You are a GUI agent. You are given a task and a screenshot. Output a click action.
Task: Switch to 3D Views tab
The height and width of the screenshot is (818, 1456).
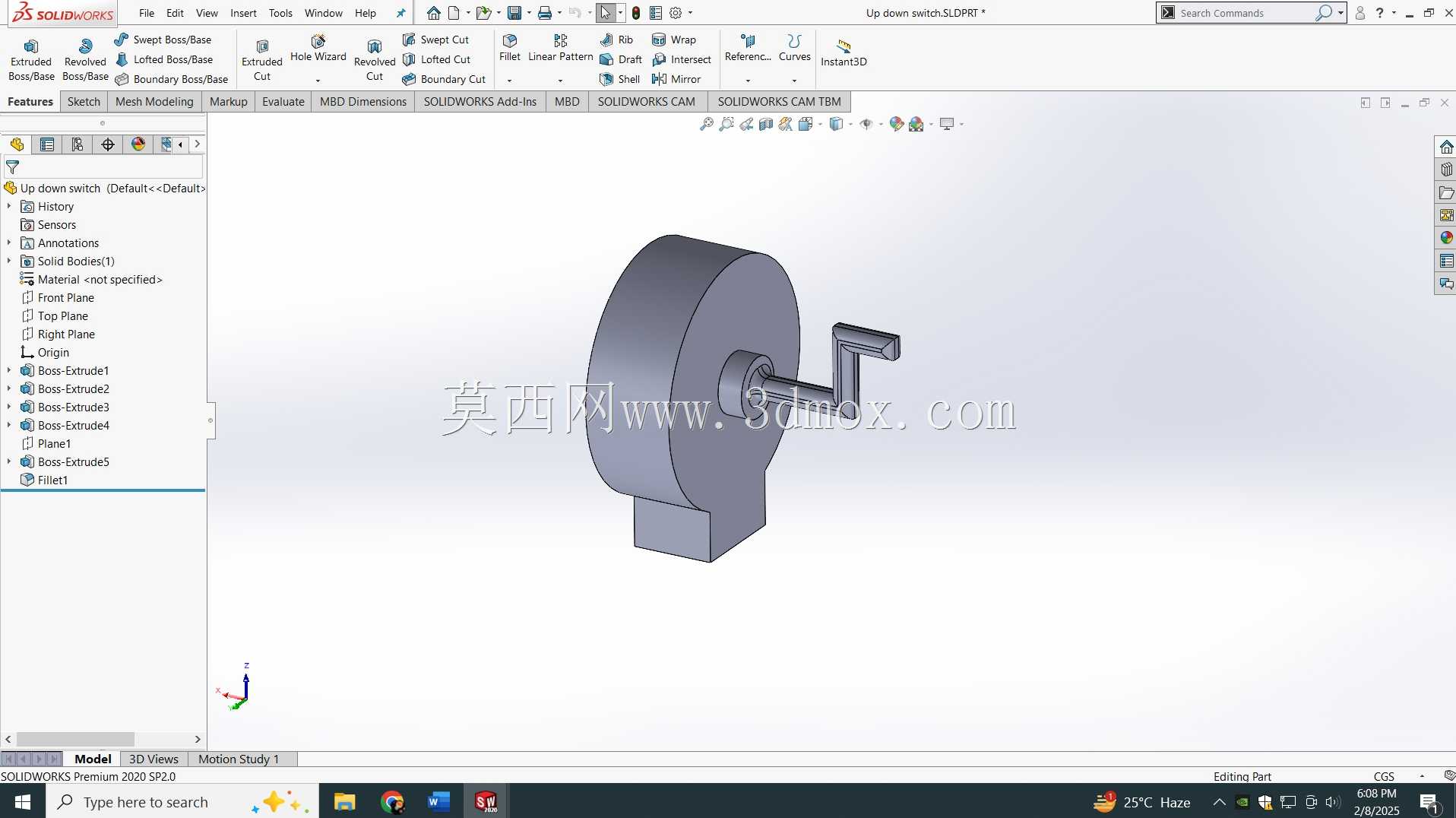[154, 759]
